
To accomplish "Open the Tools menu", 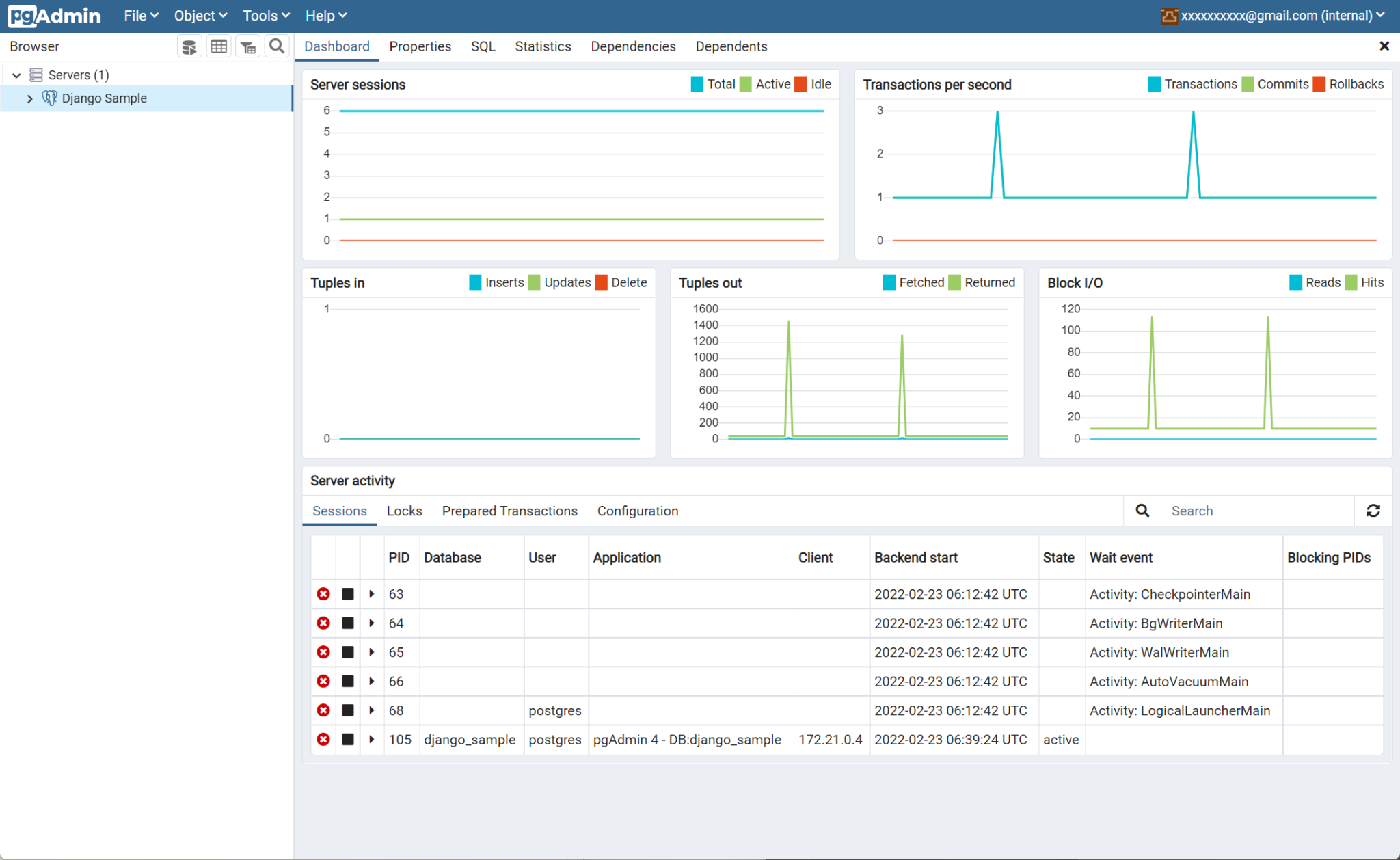I will pyautogui.click(x=266, y=16).
